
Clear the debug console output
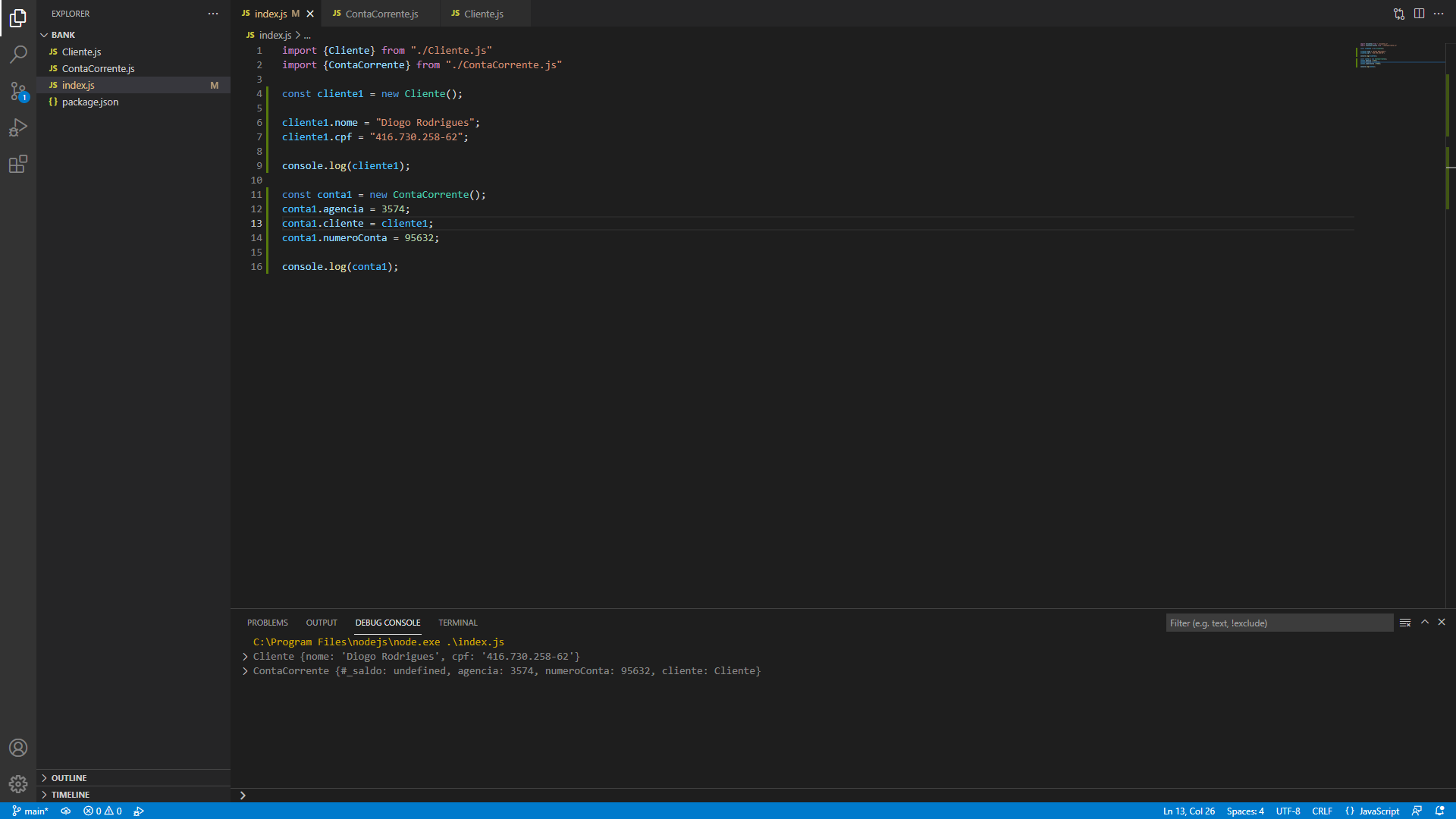pos(1405,623)
